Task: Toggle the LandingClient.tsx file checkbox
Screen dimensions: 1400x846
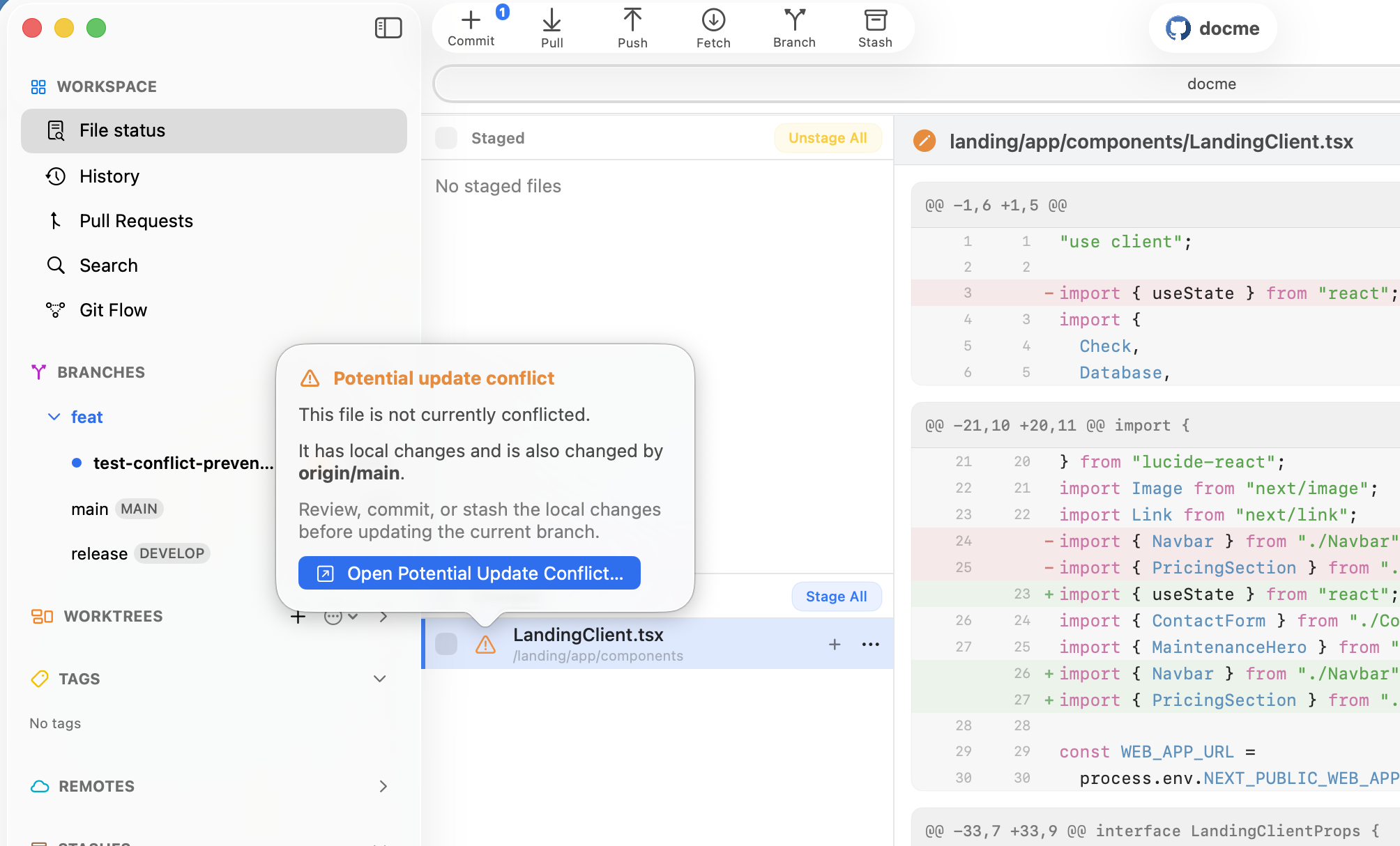Action: [x=446, y=644]
